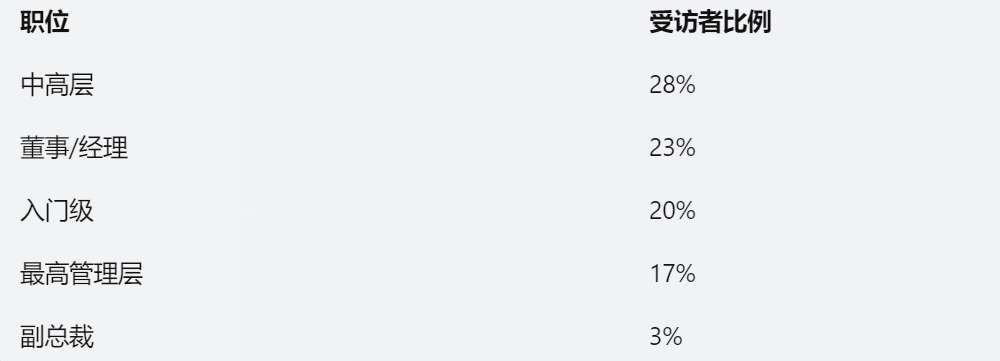Click the 职位 column header
1000x361 pixels.
[x=45, y=22]
